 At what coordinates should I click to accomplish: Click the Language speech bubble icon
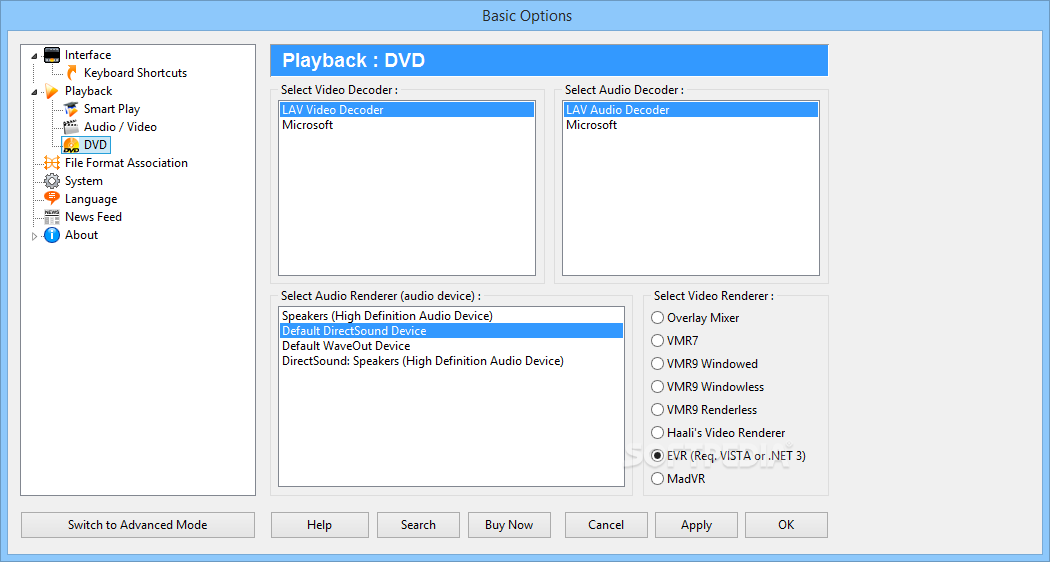(52, 198)
